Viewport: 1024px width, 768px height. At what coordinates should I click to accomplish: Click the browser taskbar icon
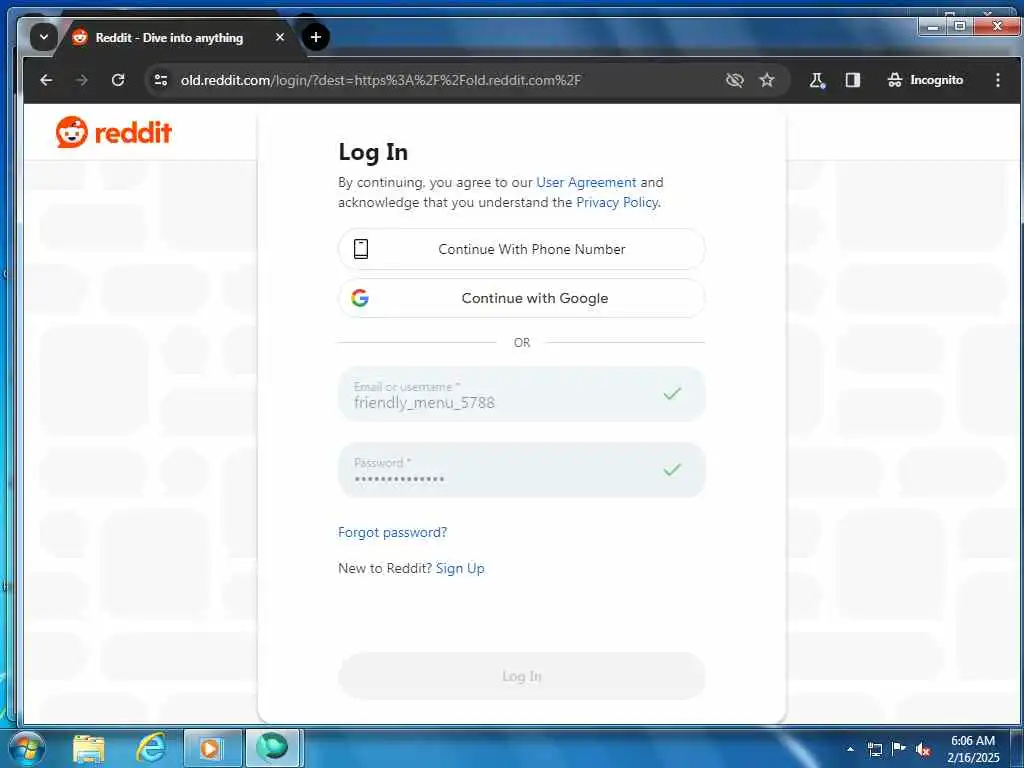[272, 748]
